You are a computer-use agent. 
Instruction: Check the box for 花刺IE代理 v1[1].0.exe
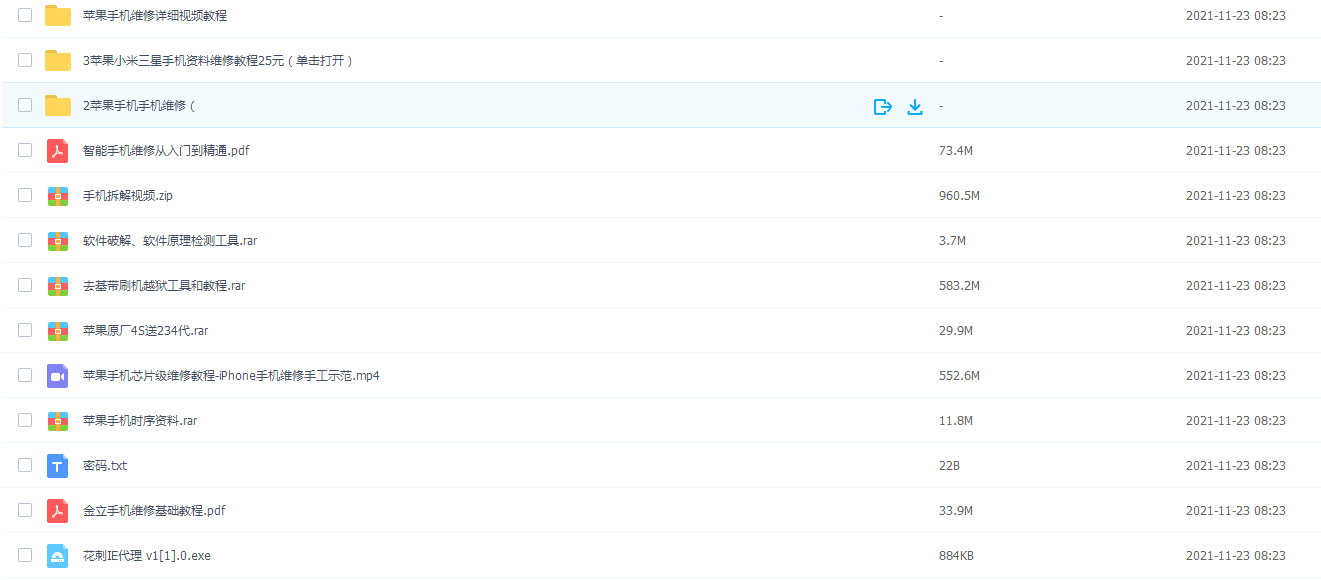tap(25, 555)
